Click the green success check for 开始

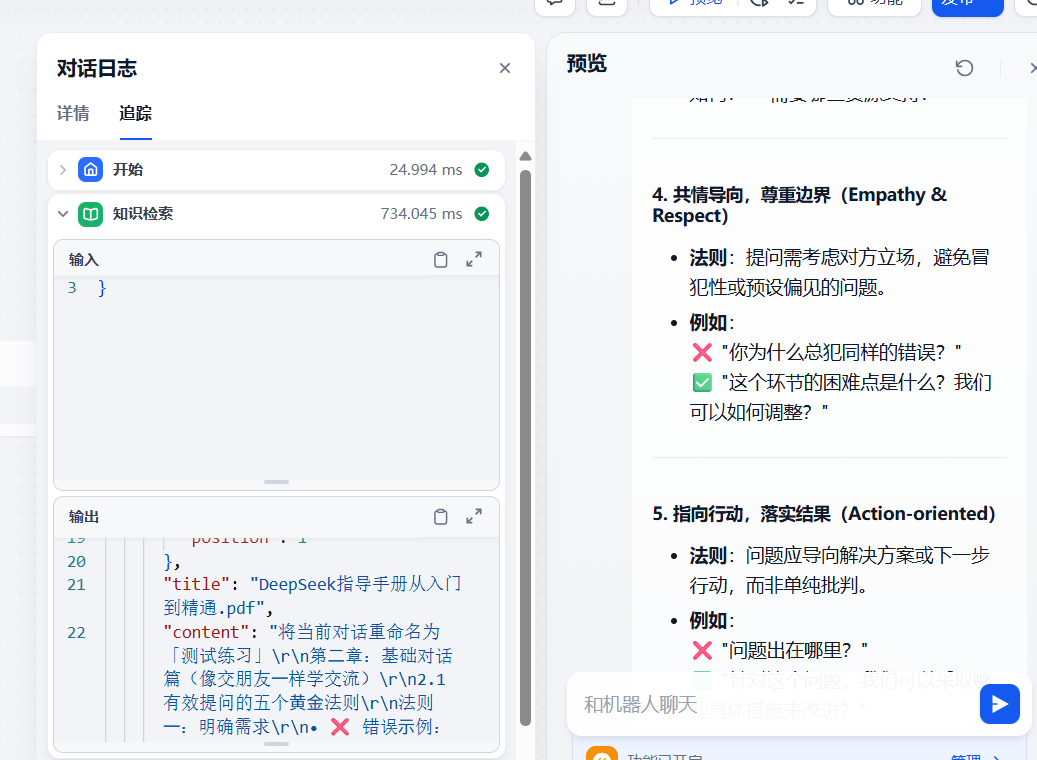[x=482, y=170]
